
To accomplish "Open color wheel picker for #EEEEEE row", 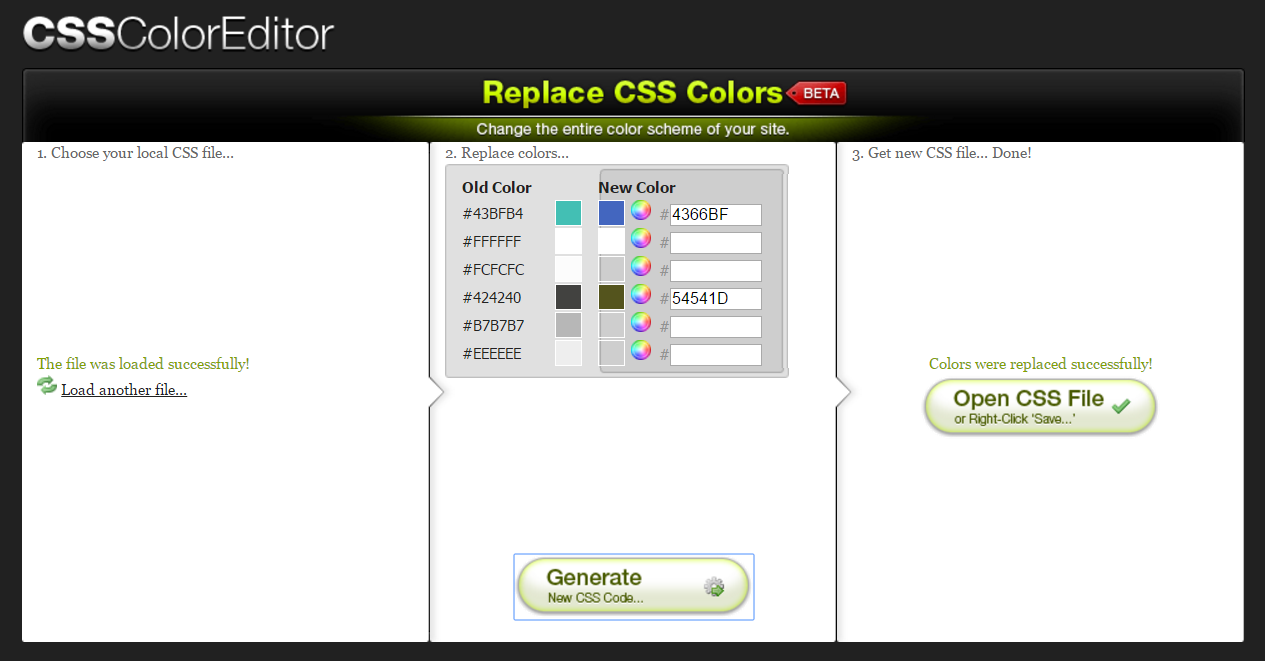I will tap(641, 351).
